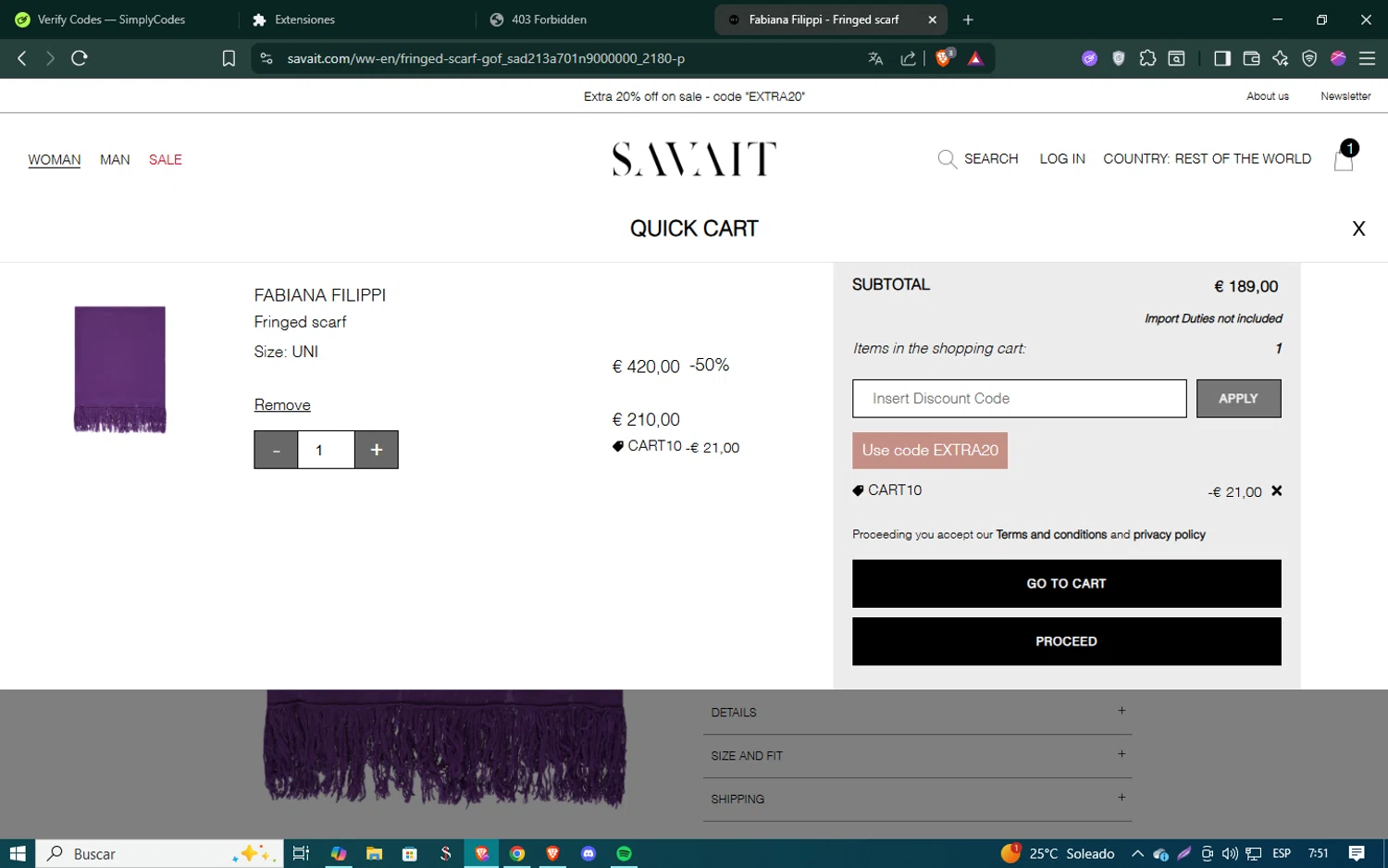Expand the SIZE AND FIT section
This screenshot has width=1388, height=868.
click(918, 756)
